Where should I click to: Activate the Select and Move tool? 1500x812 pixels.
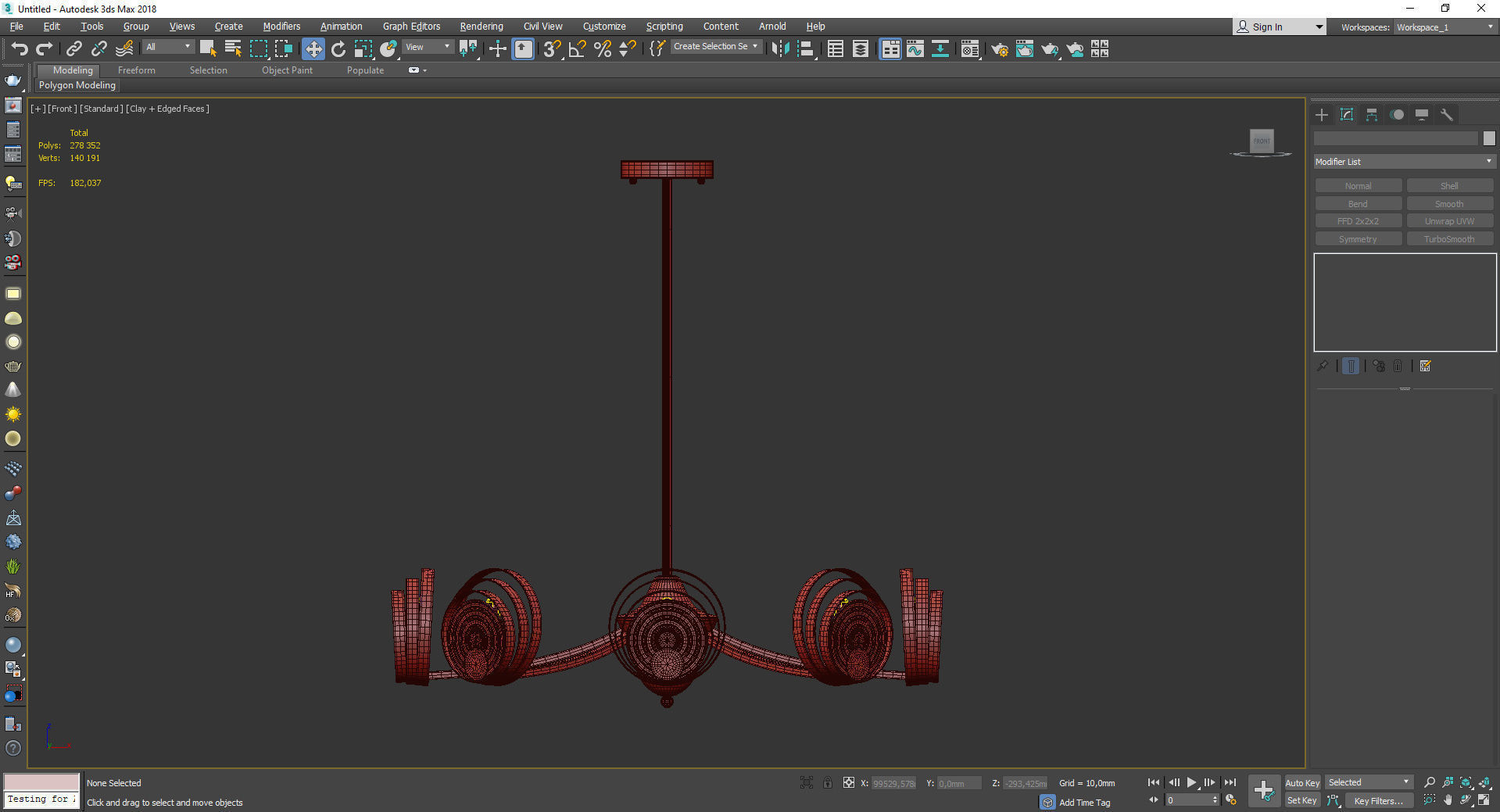[313, 49]
